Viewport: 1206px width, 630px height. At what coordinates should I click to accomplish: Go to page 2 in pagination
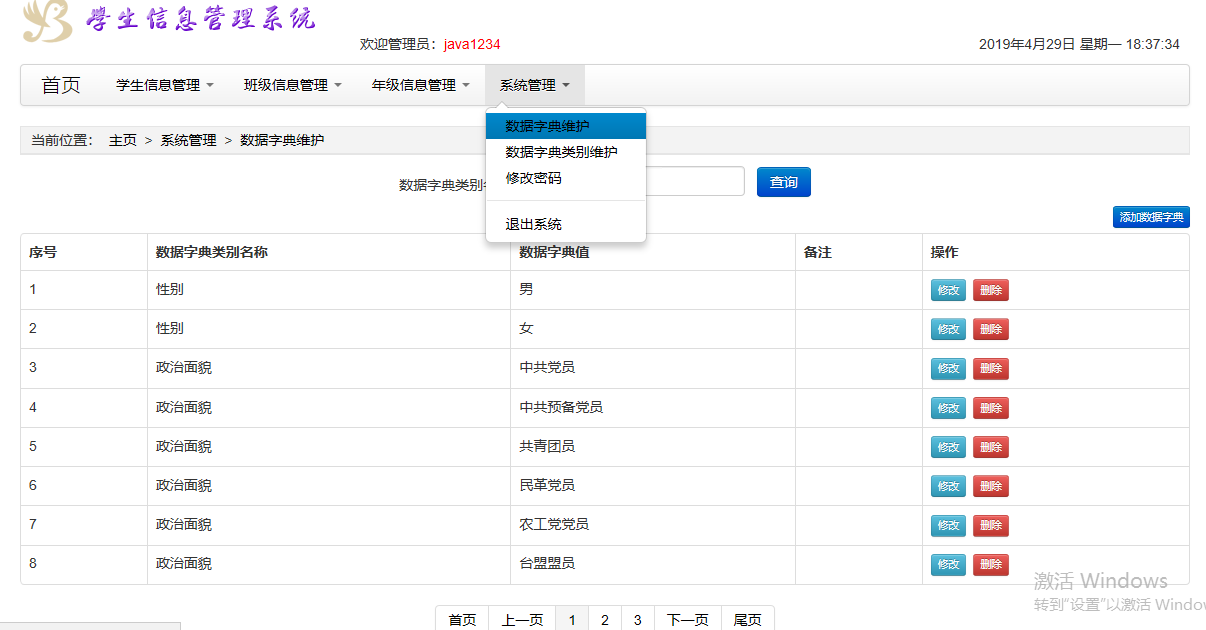[605, 620]
